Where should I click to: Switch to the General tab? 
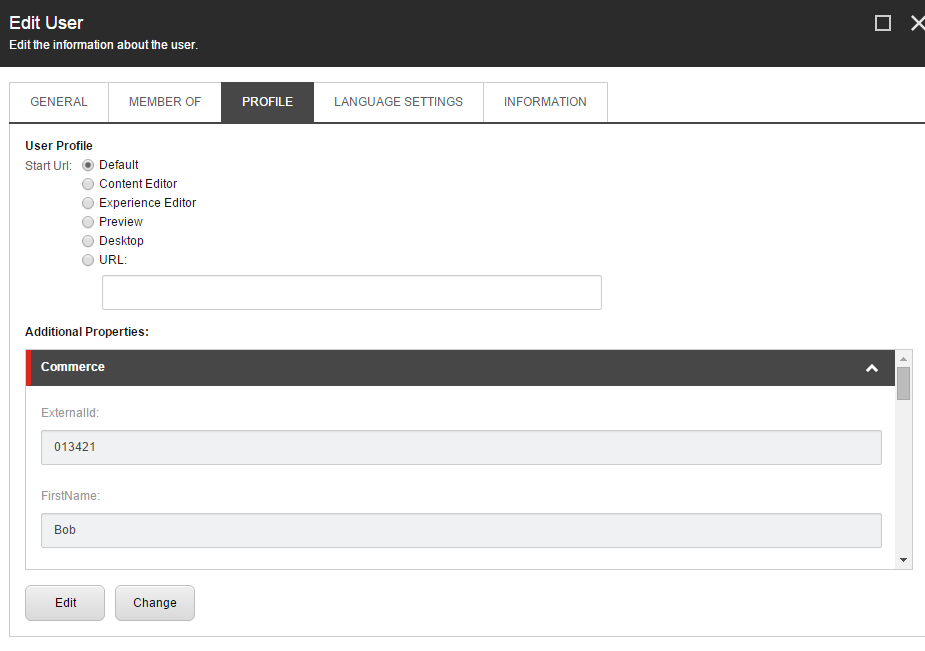[59, 102]
